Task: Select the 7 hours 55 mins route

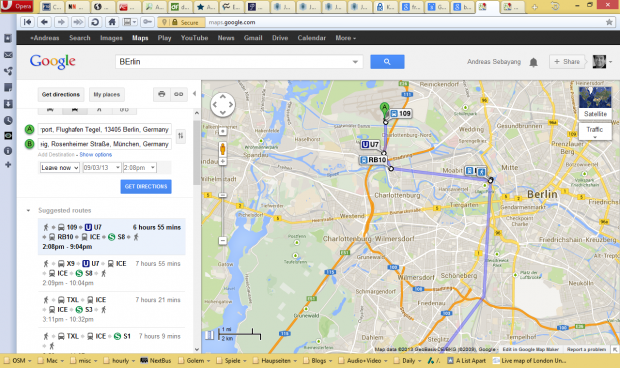Action: point(112,273)
